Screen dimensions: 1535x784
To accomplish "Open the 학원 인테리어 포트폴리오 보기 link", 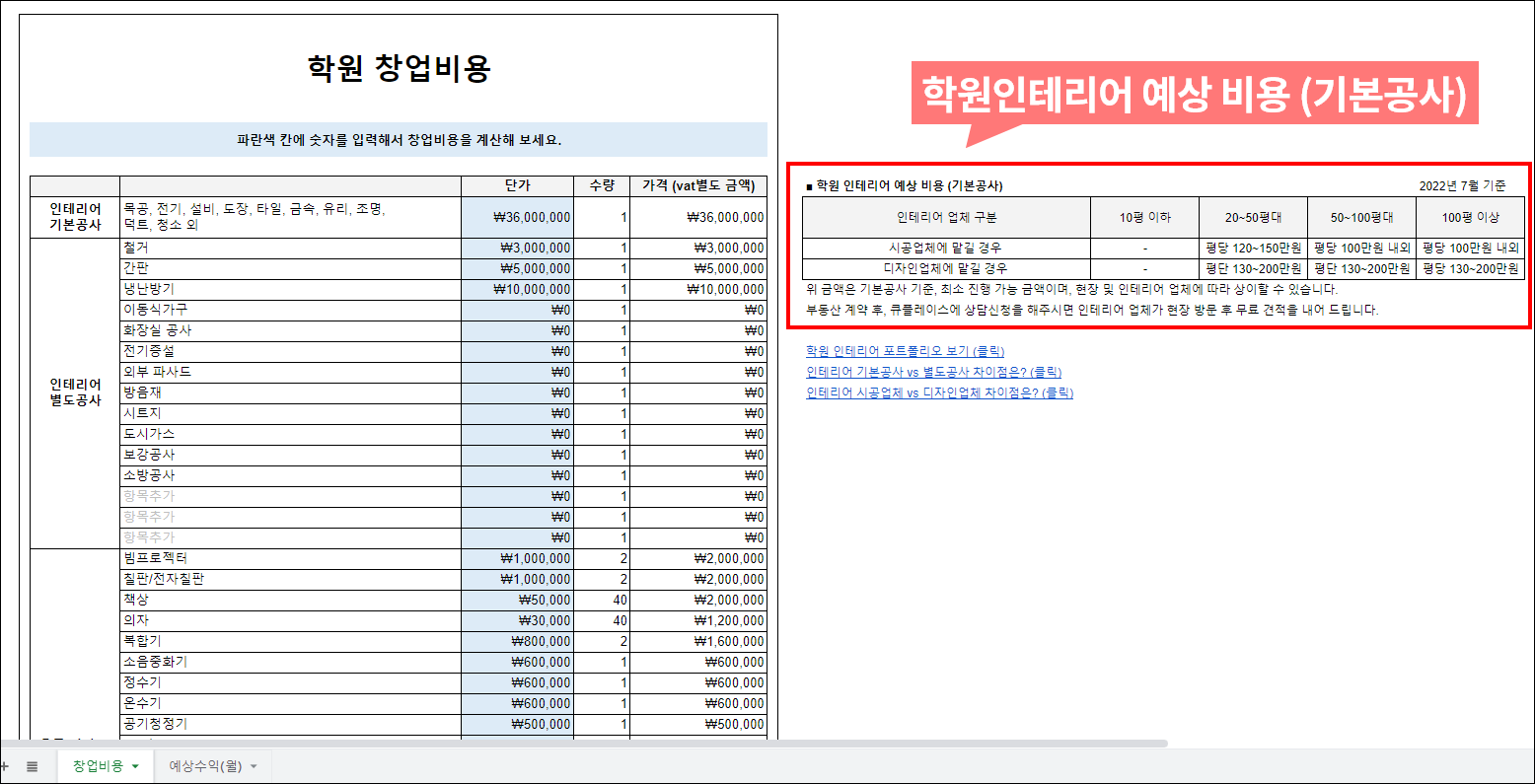I will (x=905, y=351).
